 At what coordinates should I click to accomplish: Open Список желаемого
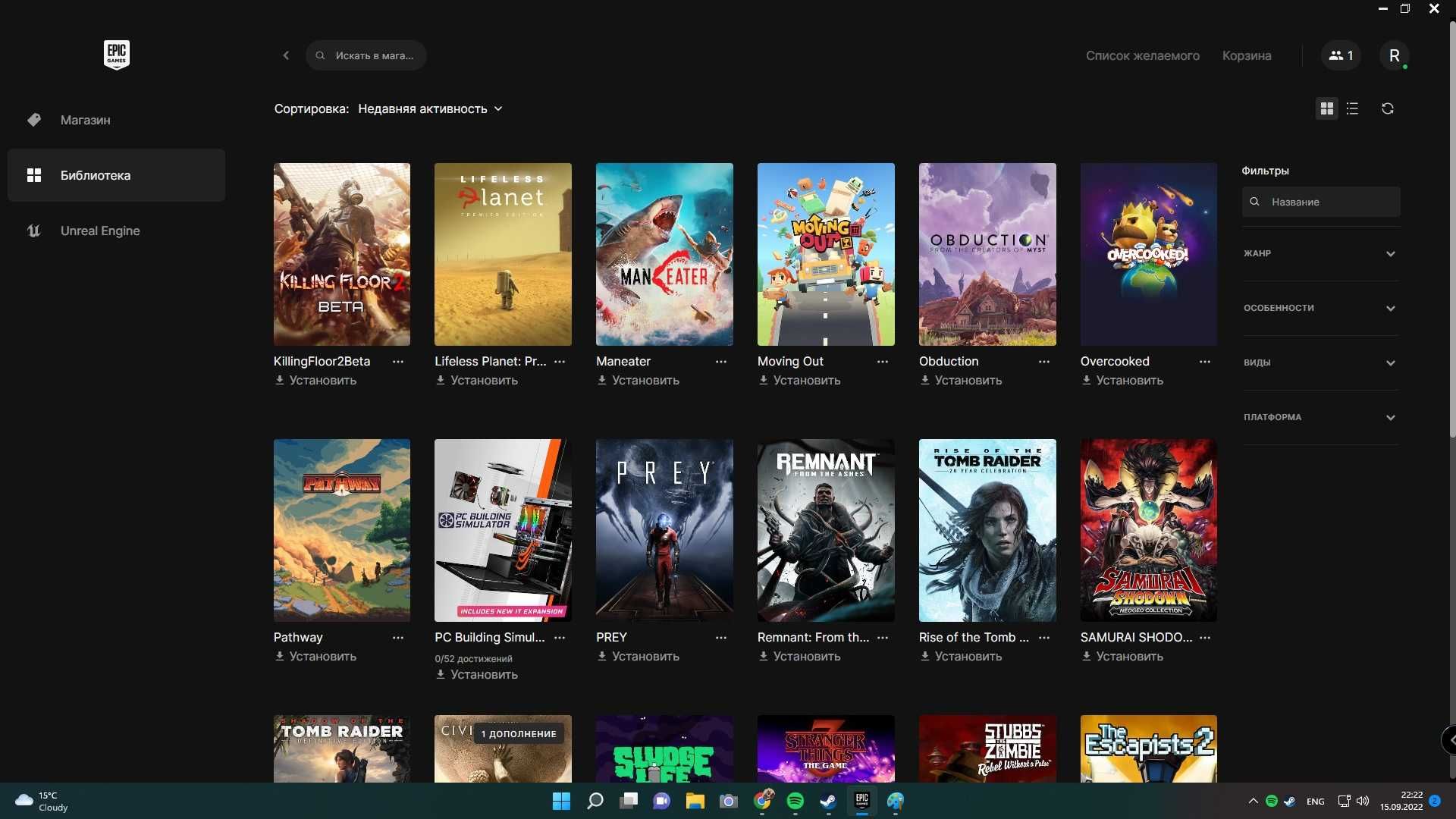pyautogui.click(x=1142, y=55)
